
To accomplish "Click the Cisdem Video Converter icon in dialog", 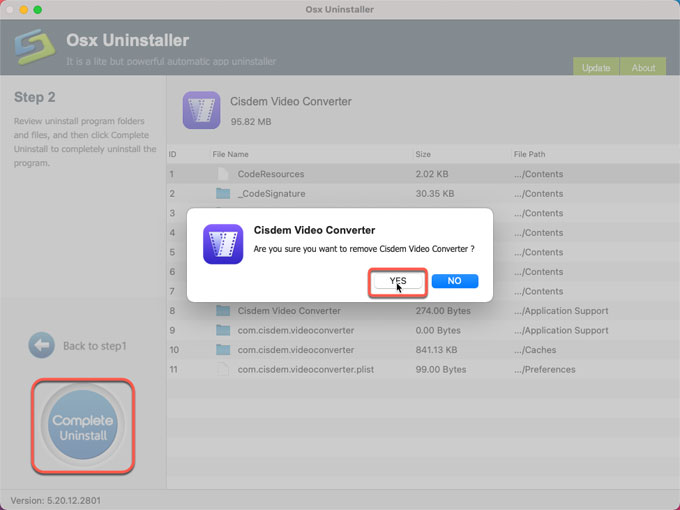I will click(223, 244).
